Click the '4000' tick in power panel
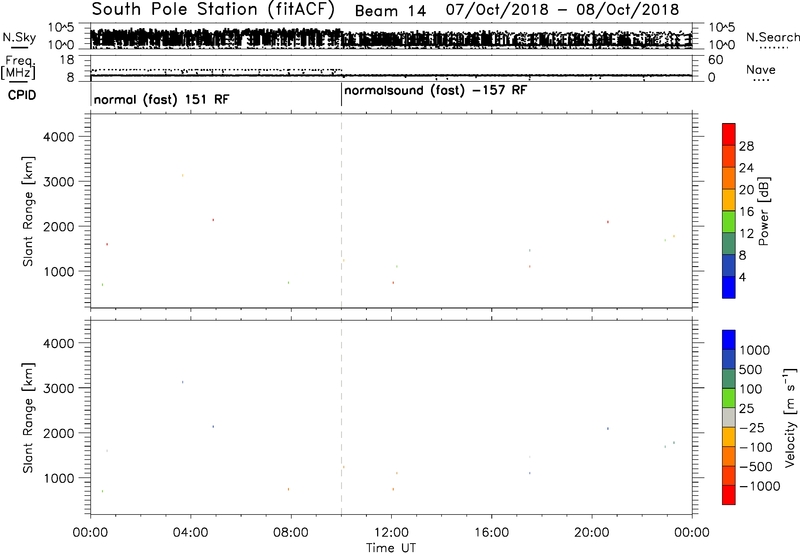The width and height of the screenshot is (800, 554). [x=58, y=137]
